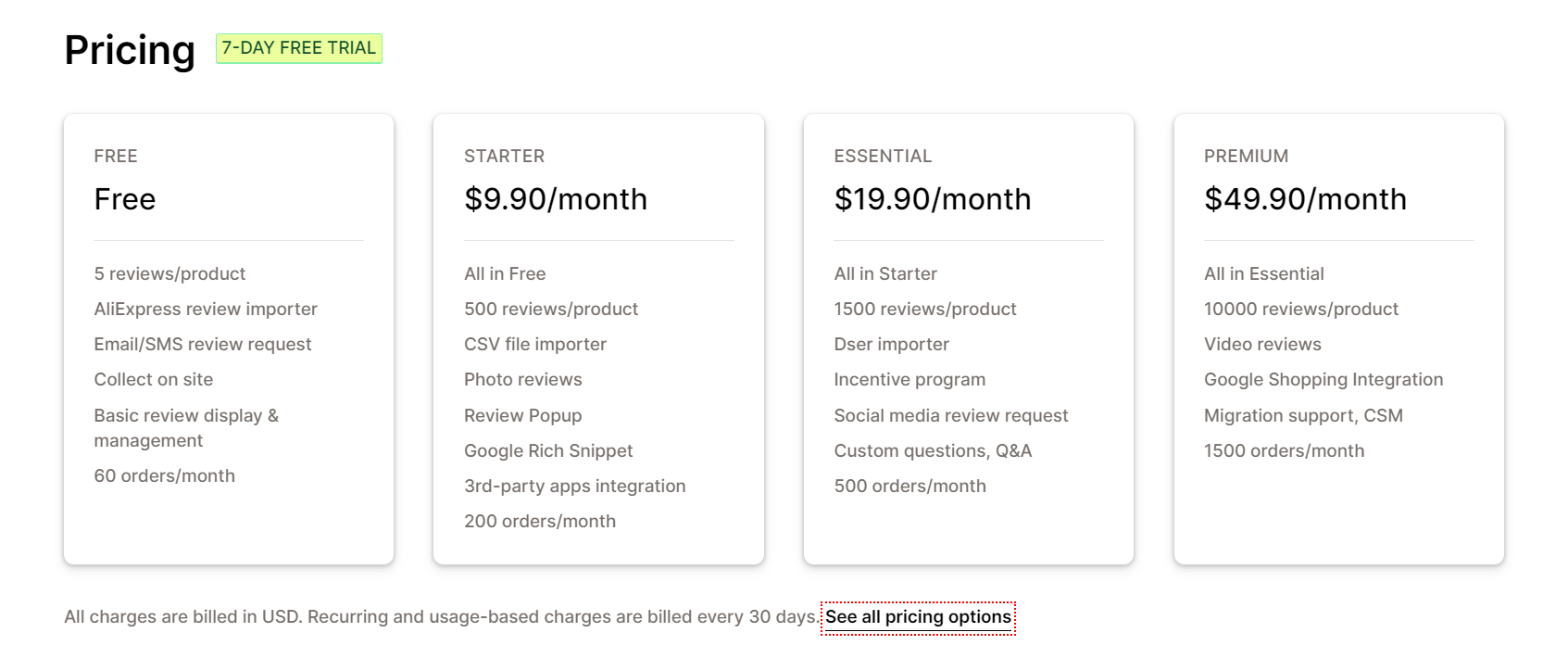Click AliExpress review importer feature
This screenshot has height=645, width=1568.
pyautogui.click(x=206, y=310)
